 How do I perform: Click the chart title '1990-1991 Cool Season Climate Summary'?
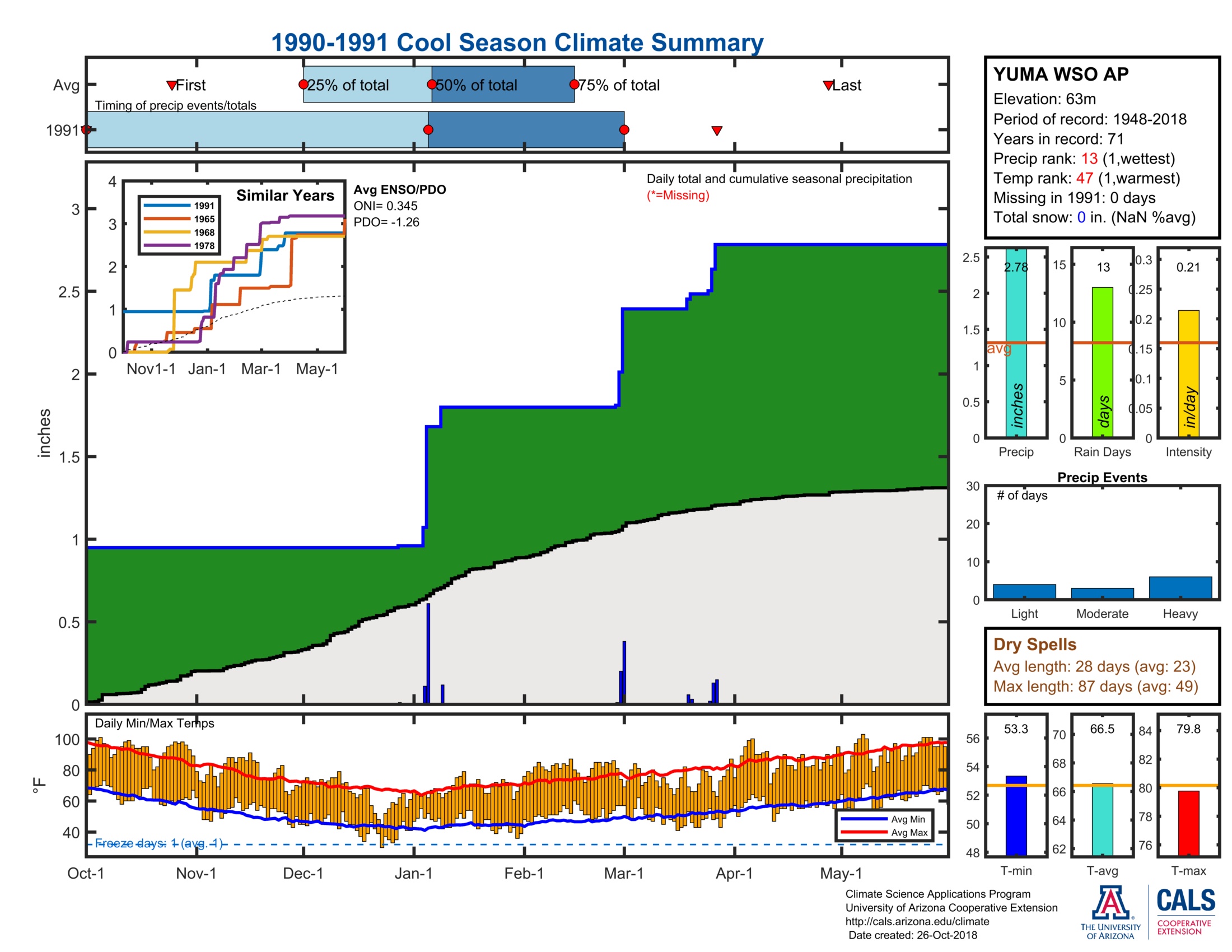[517, 43]
